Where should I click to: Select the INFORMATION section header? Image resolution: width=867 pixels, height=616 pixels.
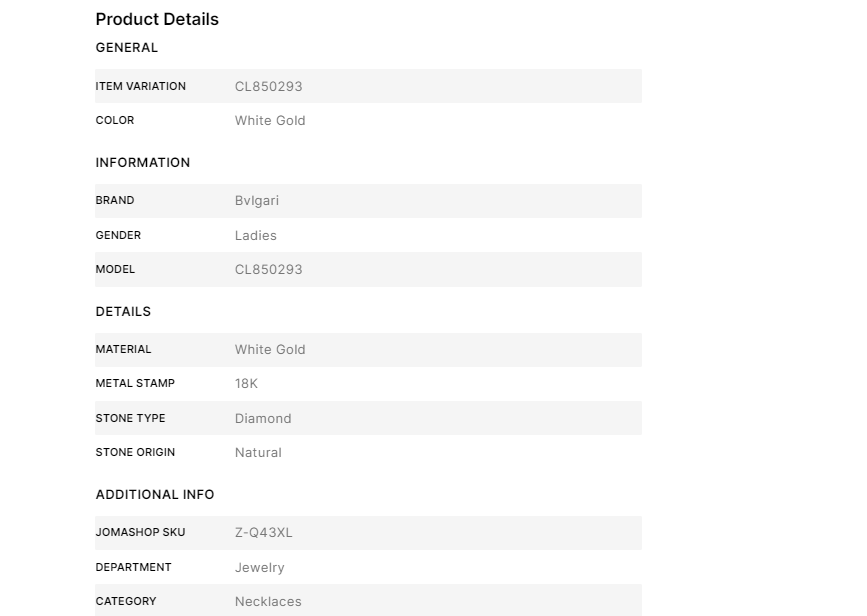click(143, 163)
